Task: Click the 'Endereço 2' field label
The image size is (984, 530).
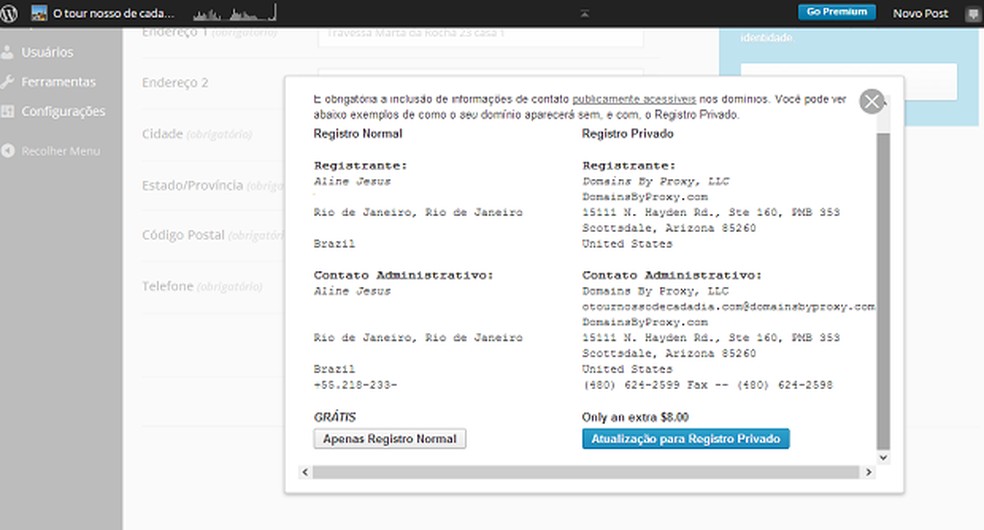Action: (x=175, y=82)
